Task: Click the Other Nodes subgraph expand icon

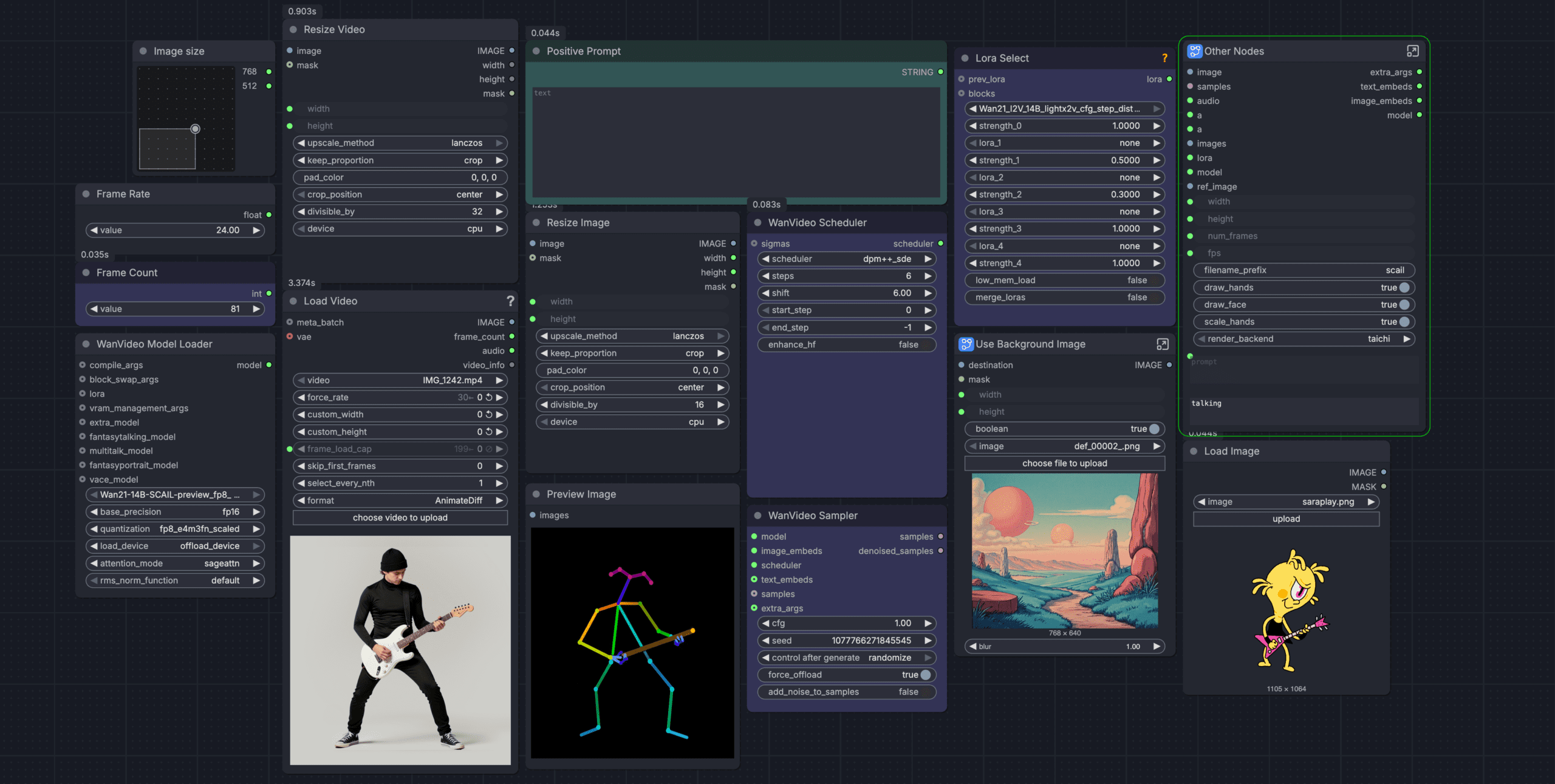Action: [x=1412, y=51]
